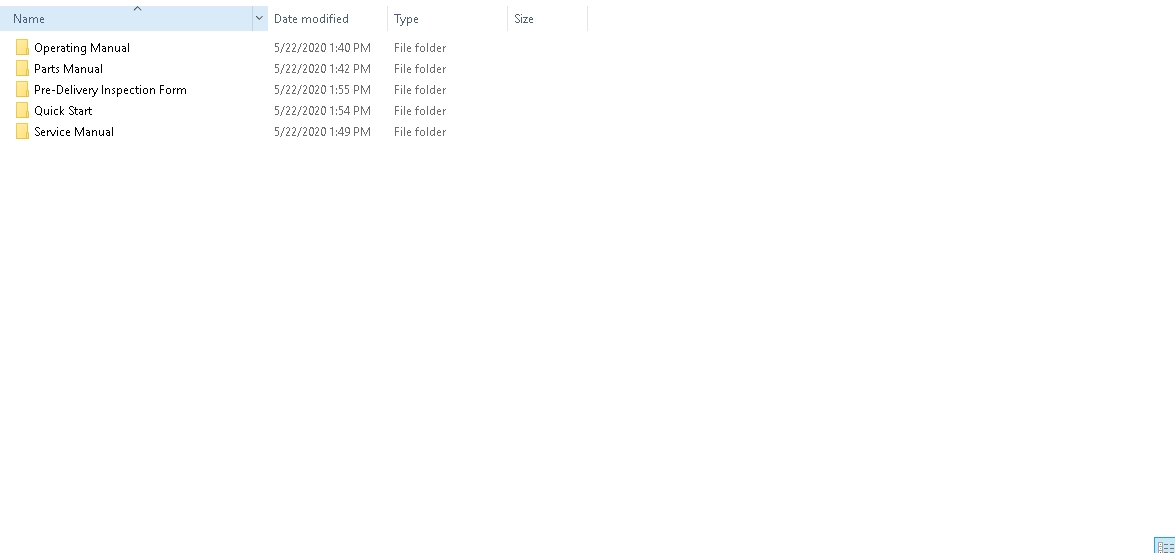
Task: Sort by the Type column header
Action: [447, 18]
